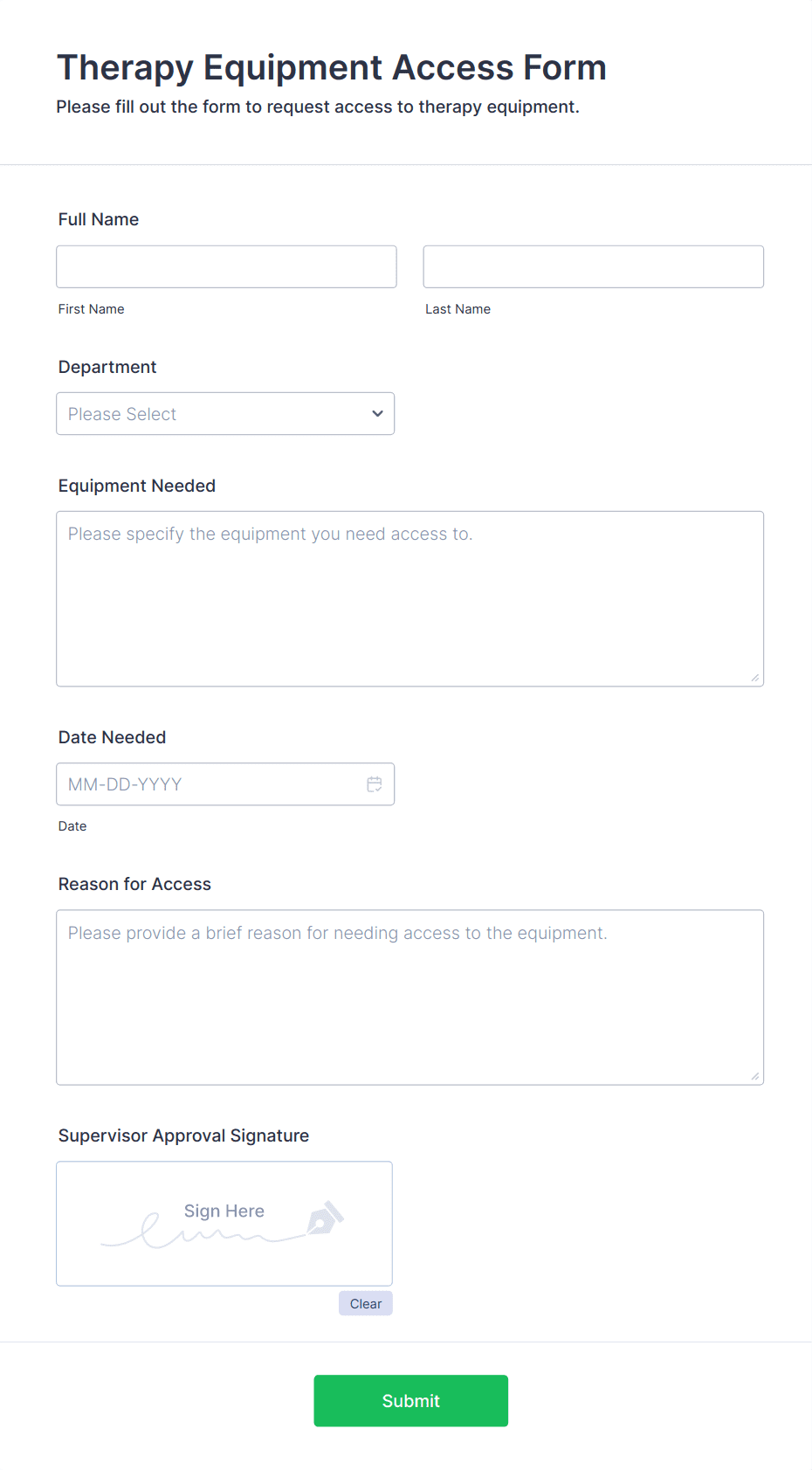
Task: Click into the Equipment Needed text area
Action: [409, 599]
